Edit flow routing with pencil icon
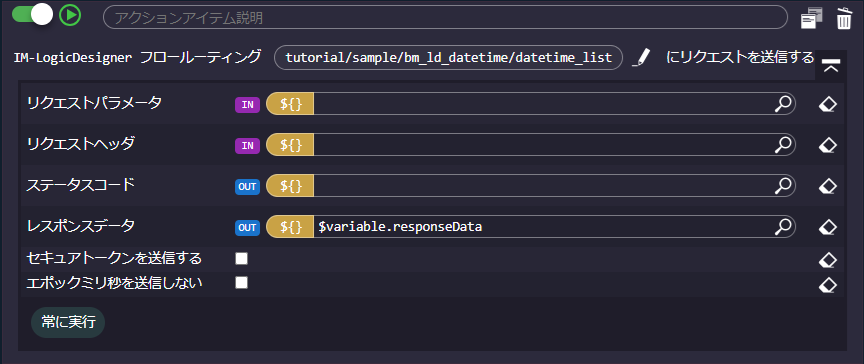 (641, 58)
